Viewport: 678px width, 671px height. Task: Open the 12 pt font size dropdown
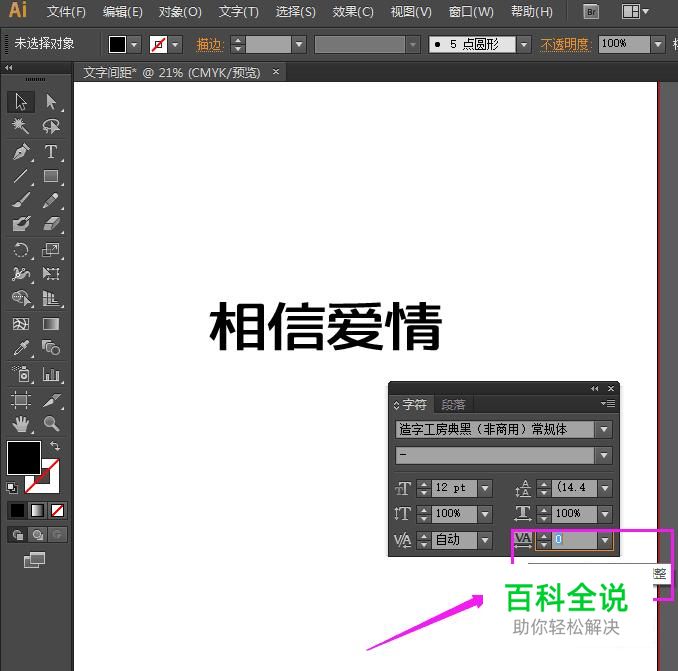pyautogui.click(x=485, y=489)
